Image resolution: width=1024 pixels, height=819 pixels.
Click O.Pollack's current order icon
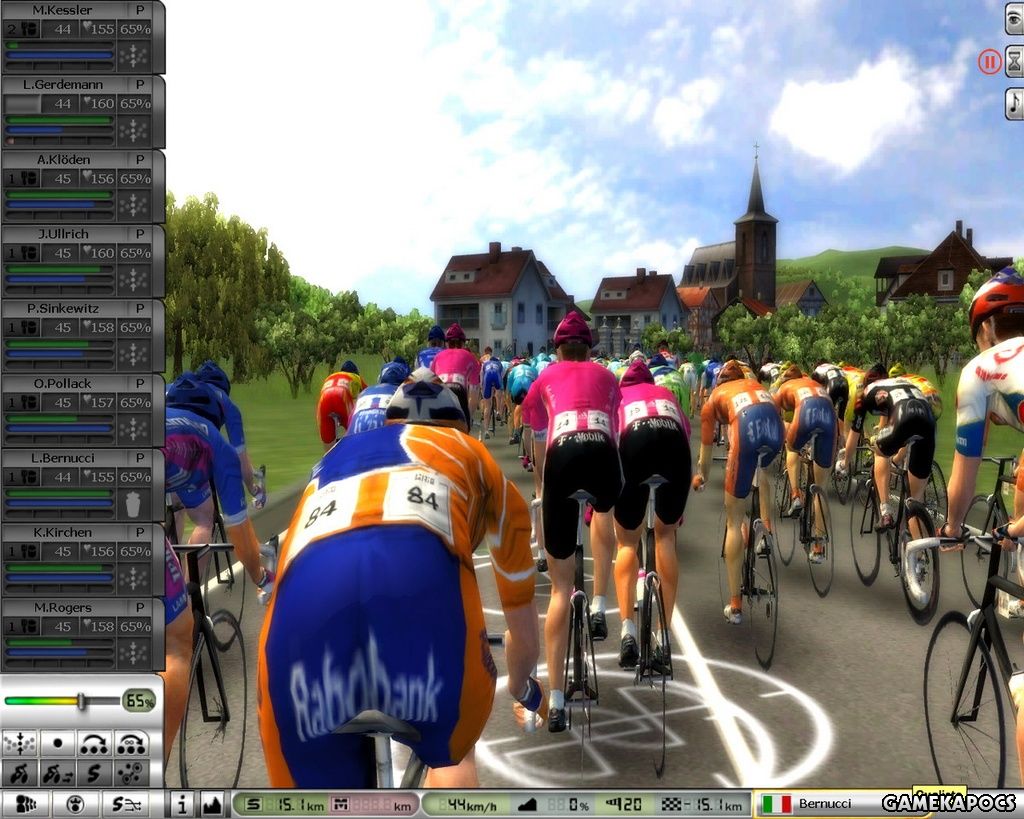coord(133,429)
